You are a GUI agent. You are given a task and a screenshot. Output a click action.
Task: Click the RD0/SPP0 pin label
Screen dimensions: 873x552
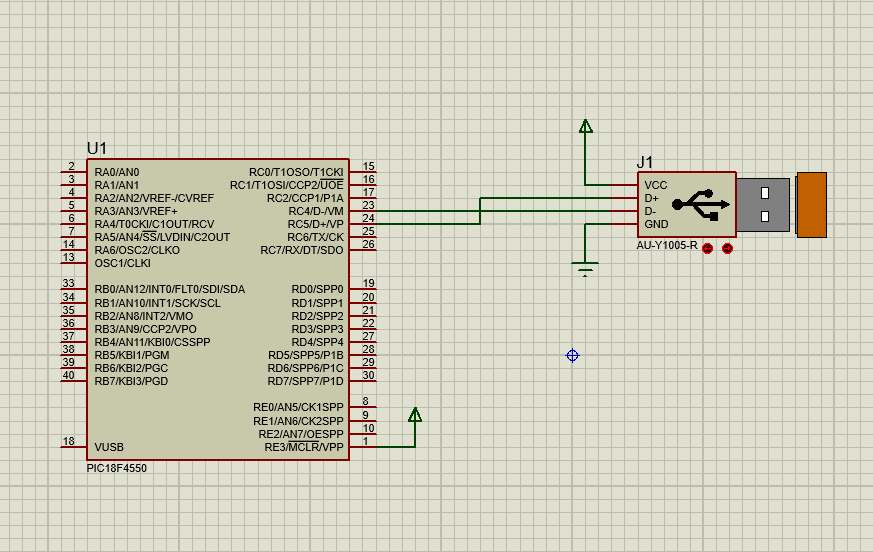click(x=317, y=290)
